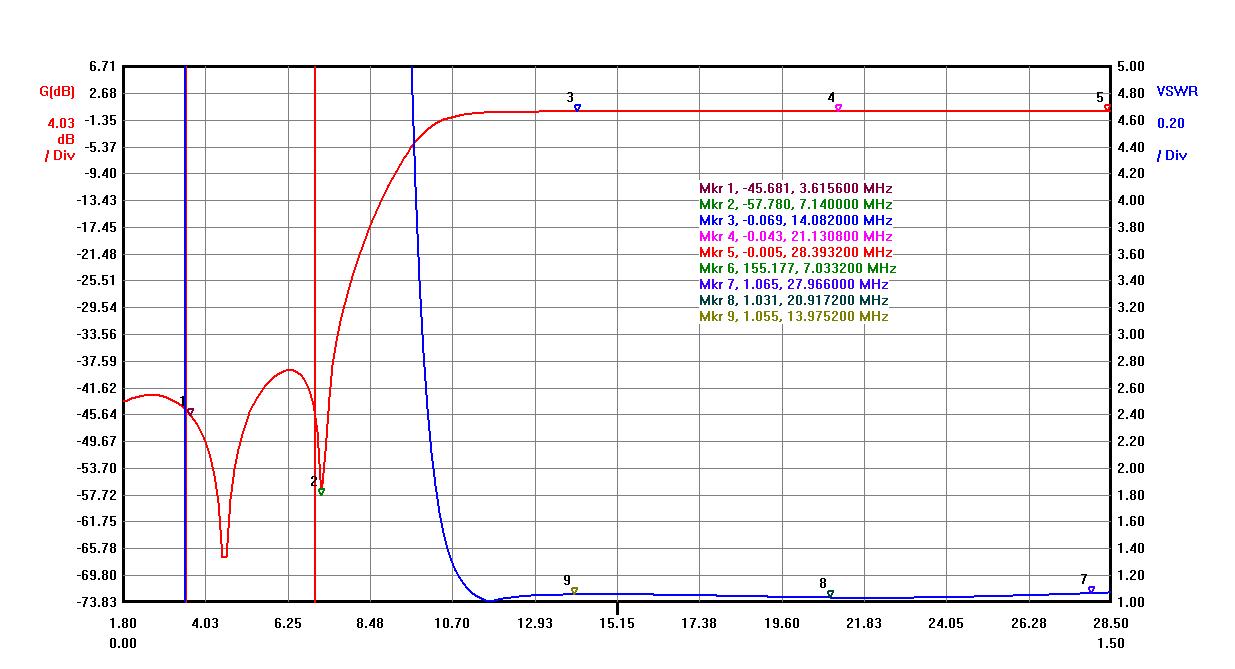Click marker 1 triangle on red gain trace
1235x669 pixels.
190,411
